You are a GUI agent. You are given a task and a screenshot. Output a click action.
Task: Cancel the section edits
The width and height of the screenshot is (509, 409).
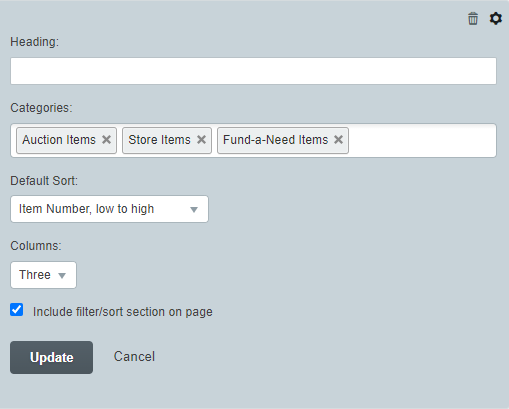click(x=134, y=357)
